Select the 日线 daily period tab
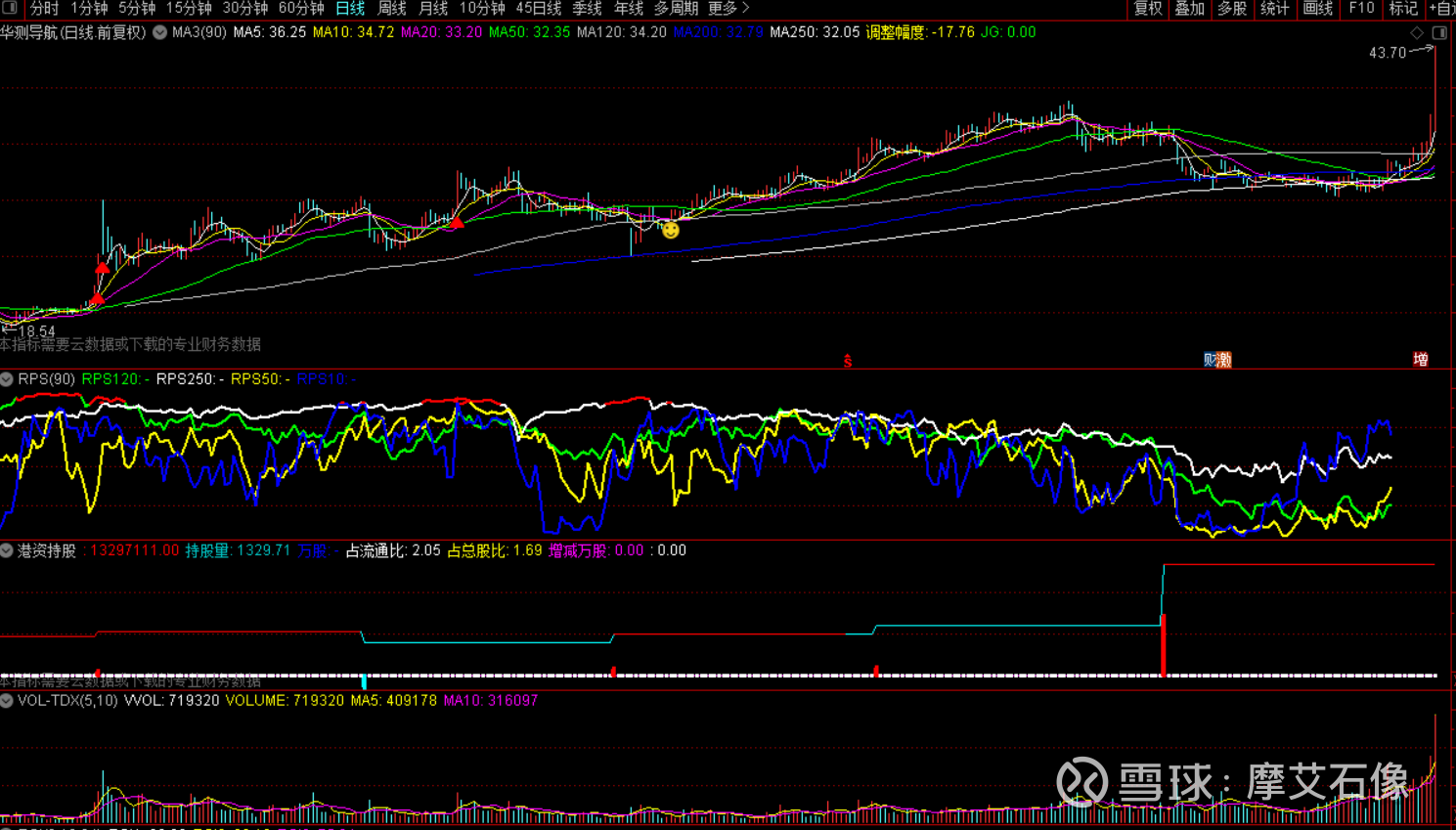 click(x=350, y=8)
